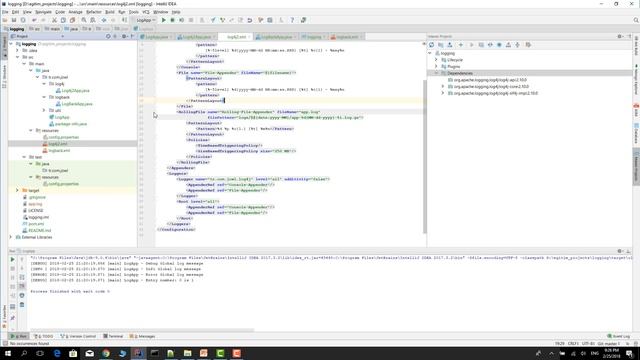Expand the target folder
640x360 pixels.
click(x=18, y=191)
